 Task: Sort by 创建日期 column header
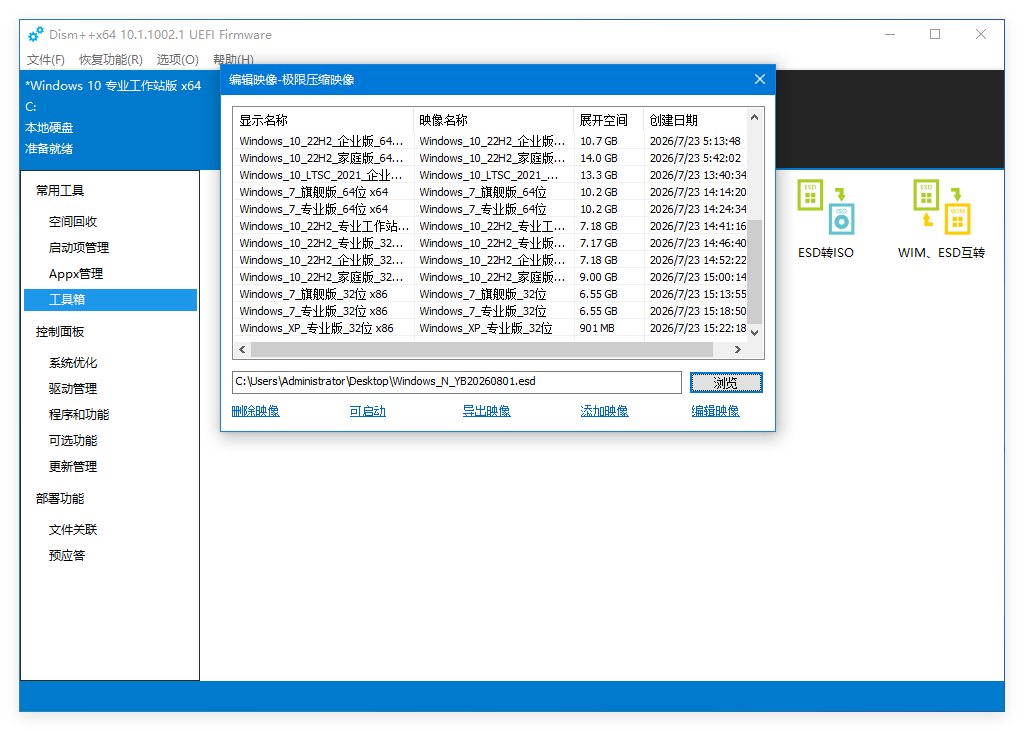tap(695, 120)
